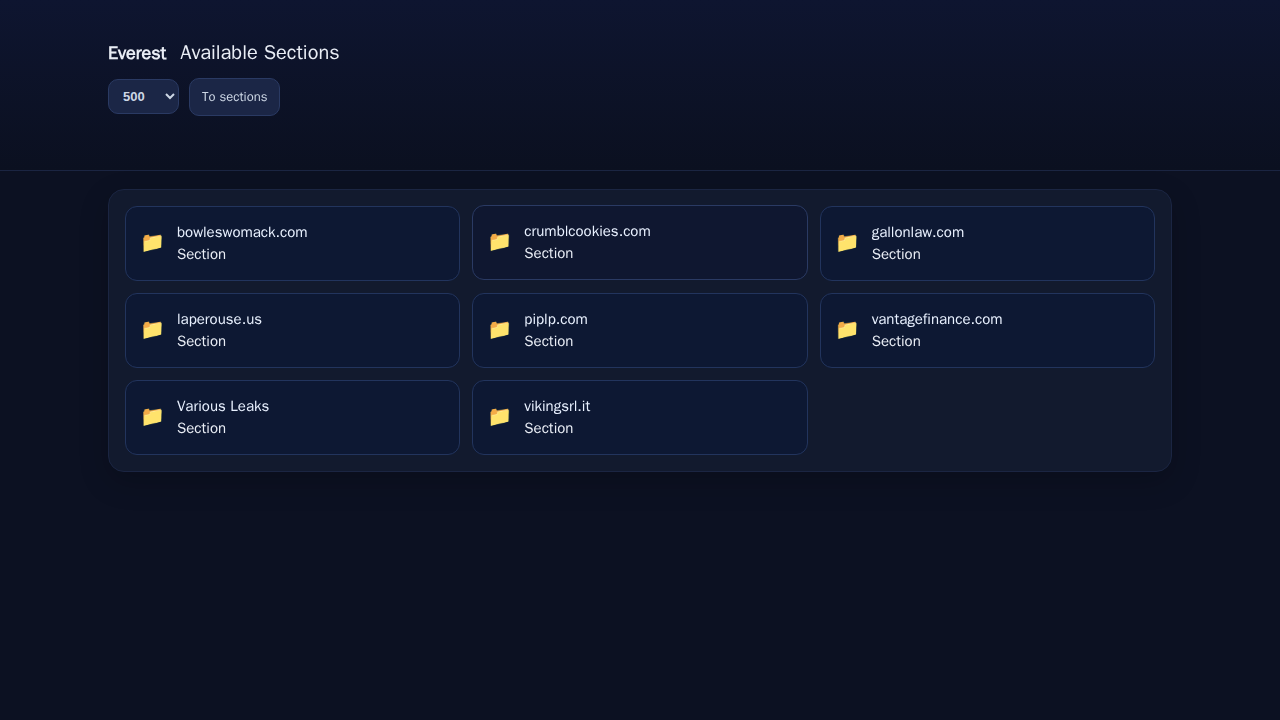Open the vikingsrl.it section

640,417
